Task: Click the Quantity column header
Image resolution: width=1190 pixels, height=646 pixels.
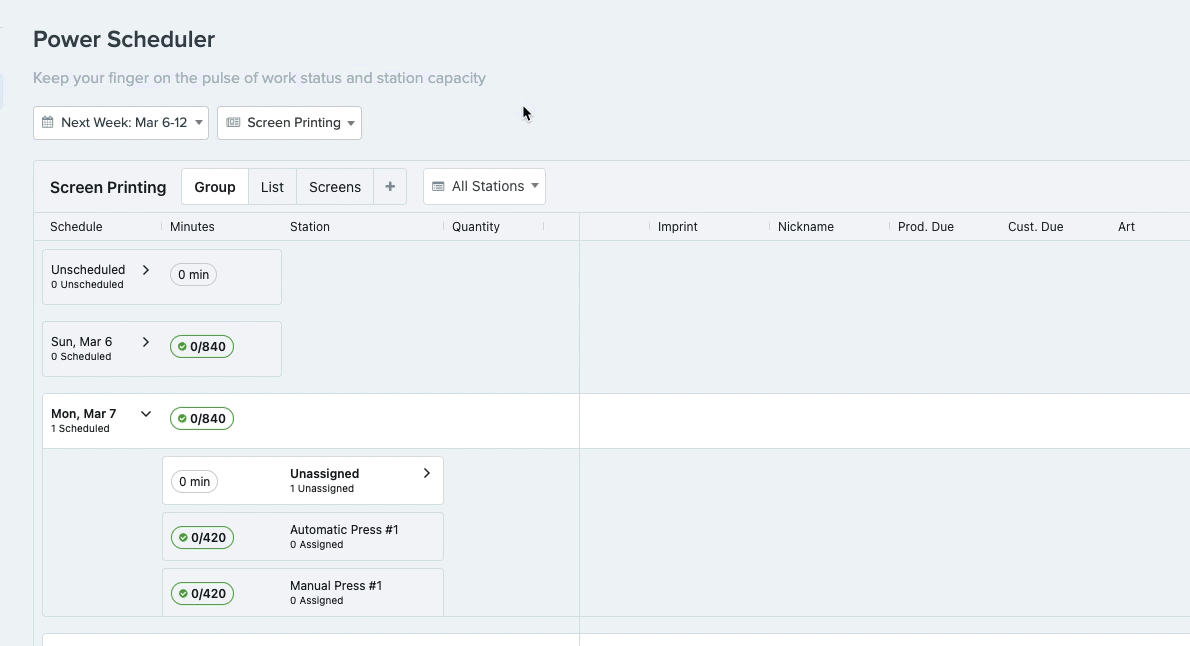Action: click(x=476, y=227)
